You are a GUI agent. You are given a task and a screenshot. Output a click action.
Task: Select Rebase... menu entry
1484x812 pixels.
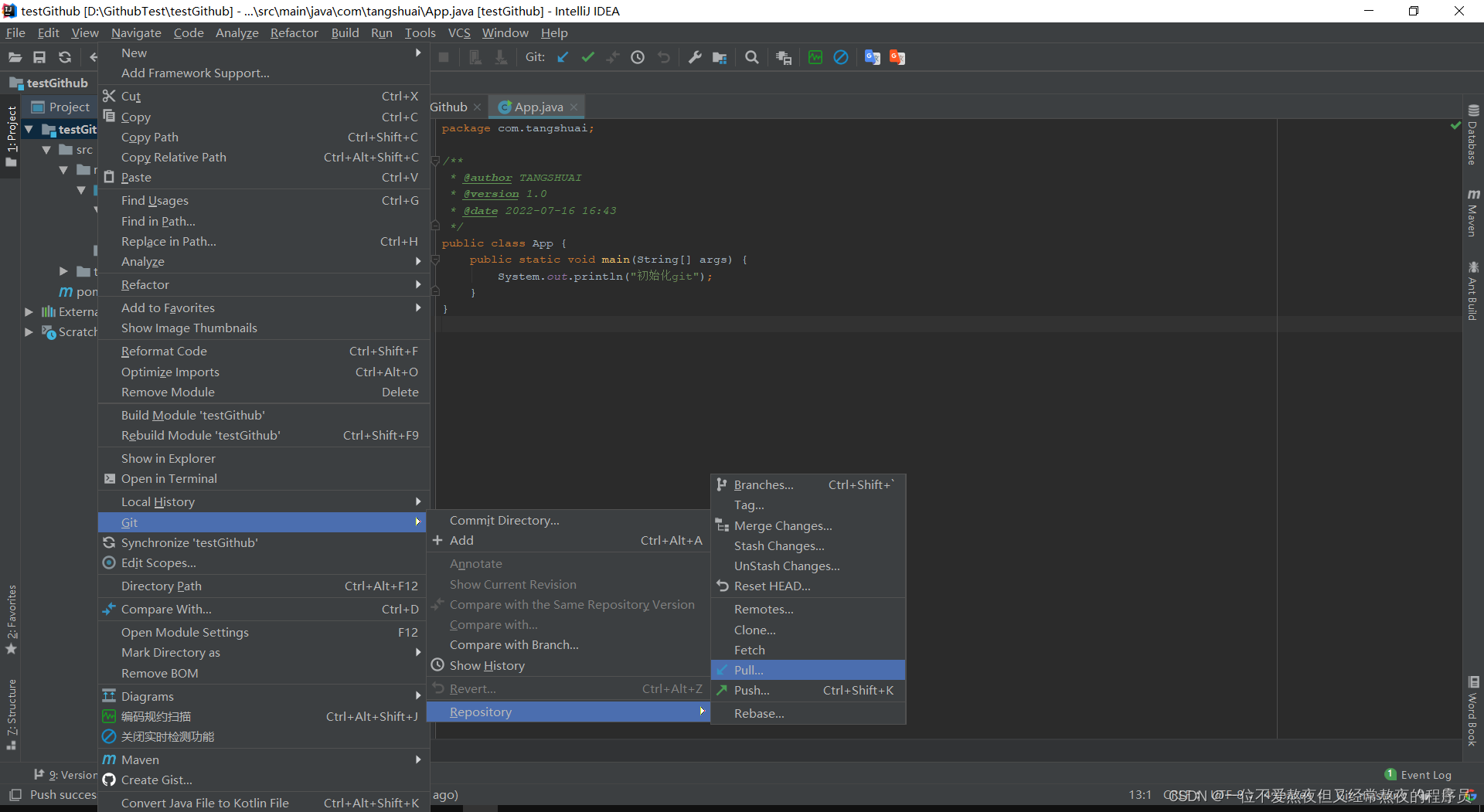tap(808, 714)
